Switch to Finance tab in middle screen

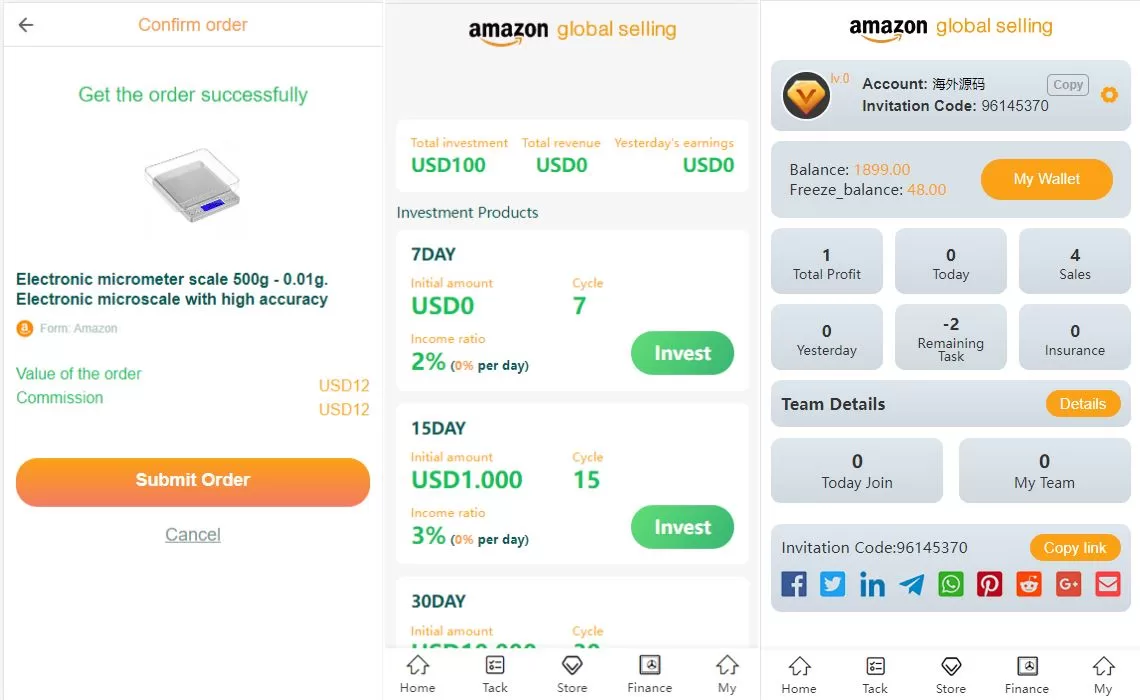coord(650,674)
